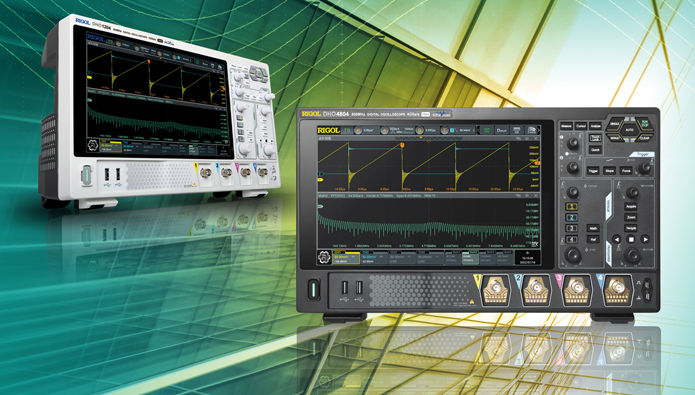Tap the trigger T icon in toolbar
Screen dimensions: 695x395
coord(445,131)
